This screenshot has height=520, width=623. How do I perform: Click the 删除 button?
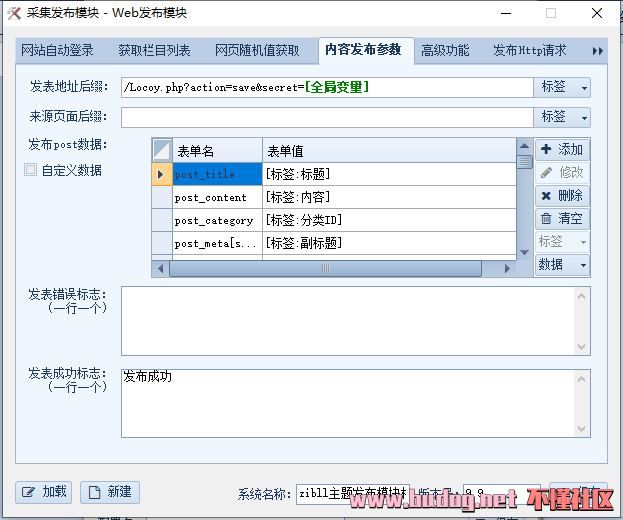[562, 195]
